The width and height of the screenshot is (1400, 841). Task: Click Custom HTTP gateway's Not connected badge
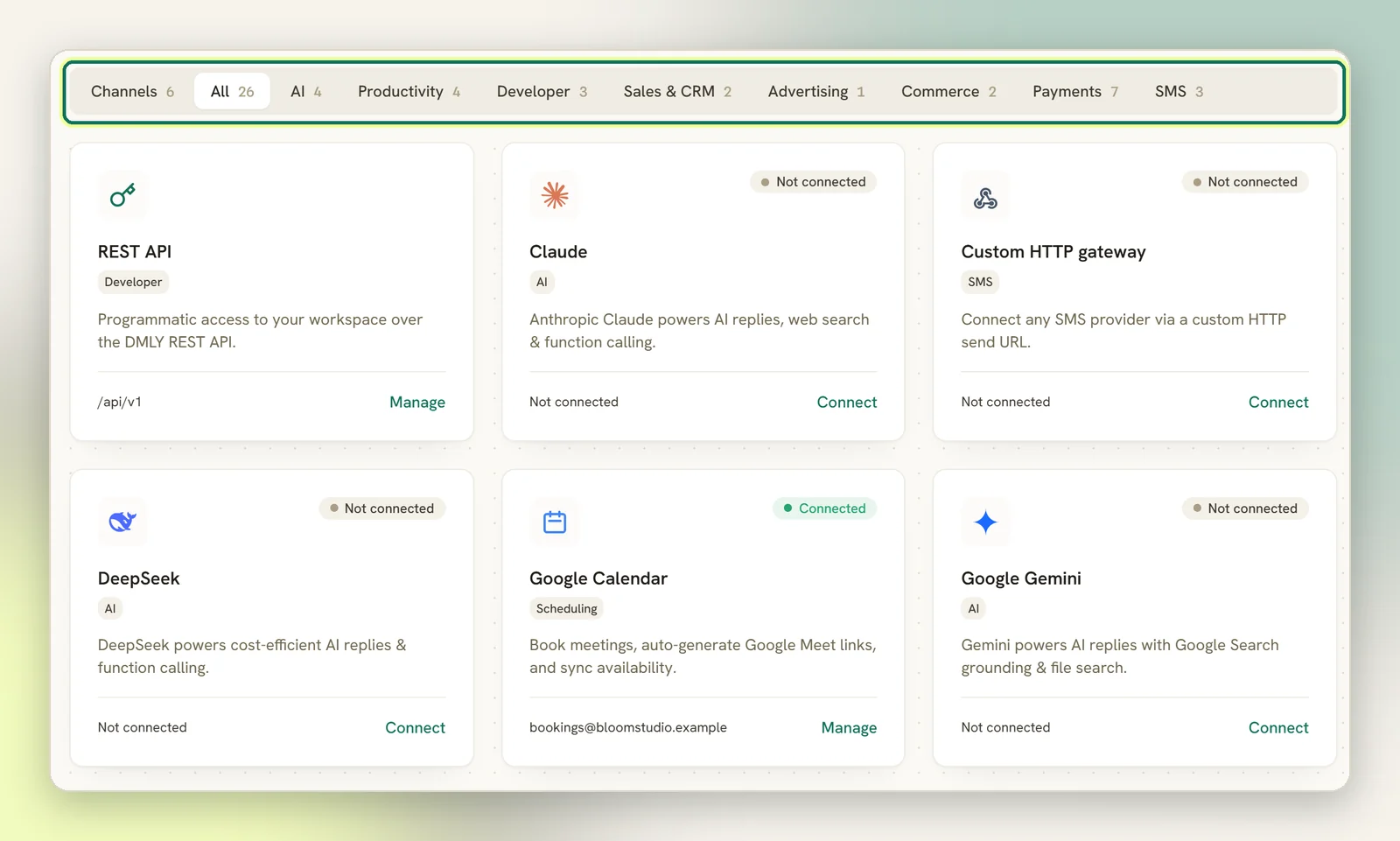coord(1245,182)
